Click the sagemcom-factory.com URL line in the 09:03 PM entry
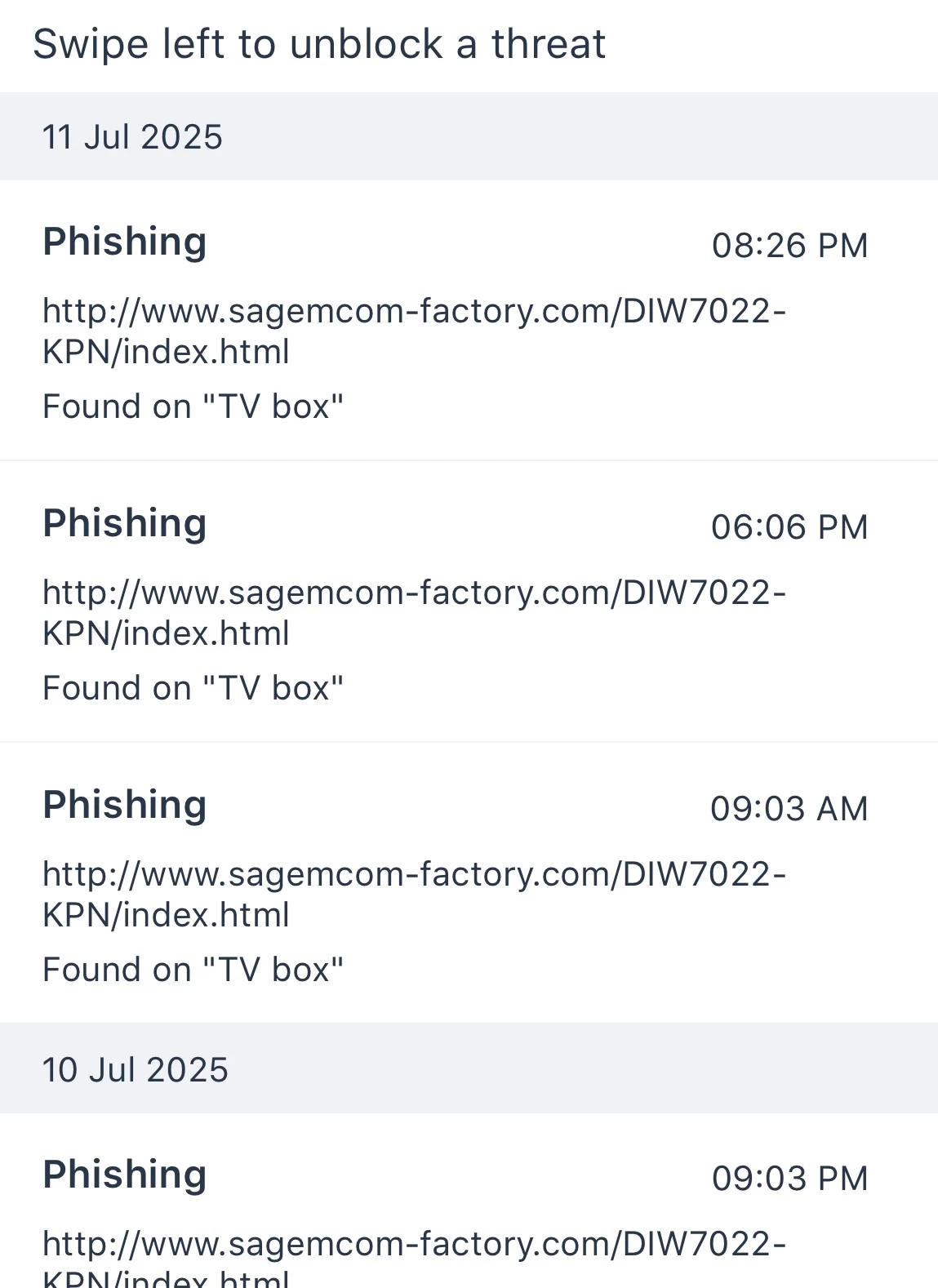 pyautogui.click(x=414, y=1244)
